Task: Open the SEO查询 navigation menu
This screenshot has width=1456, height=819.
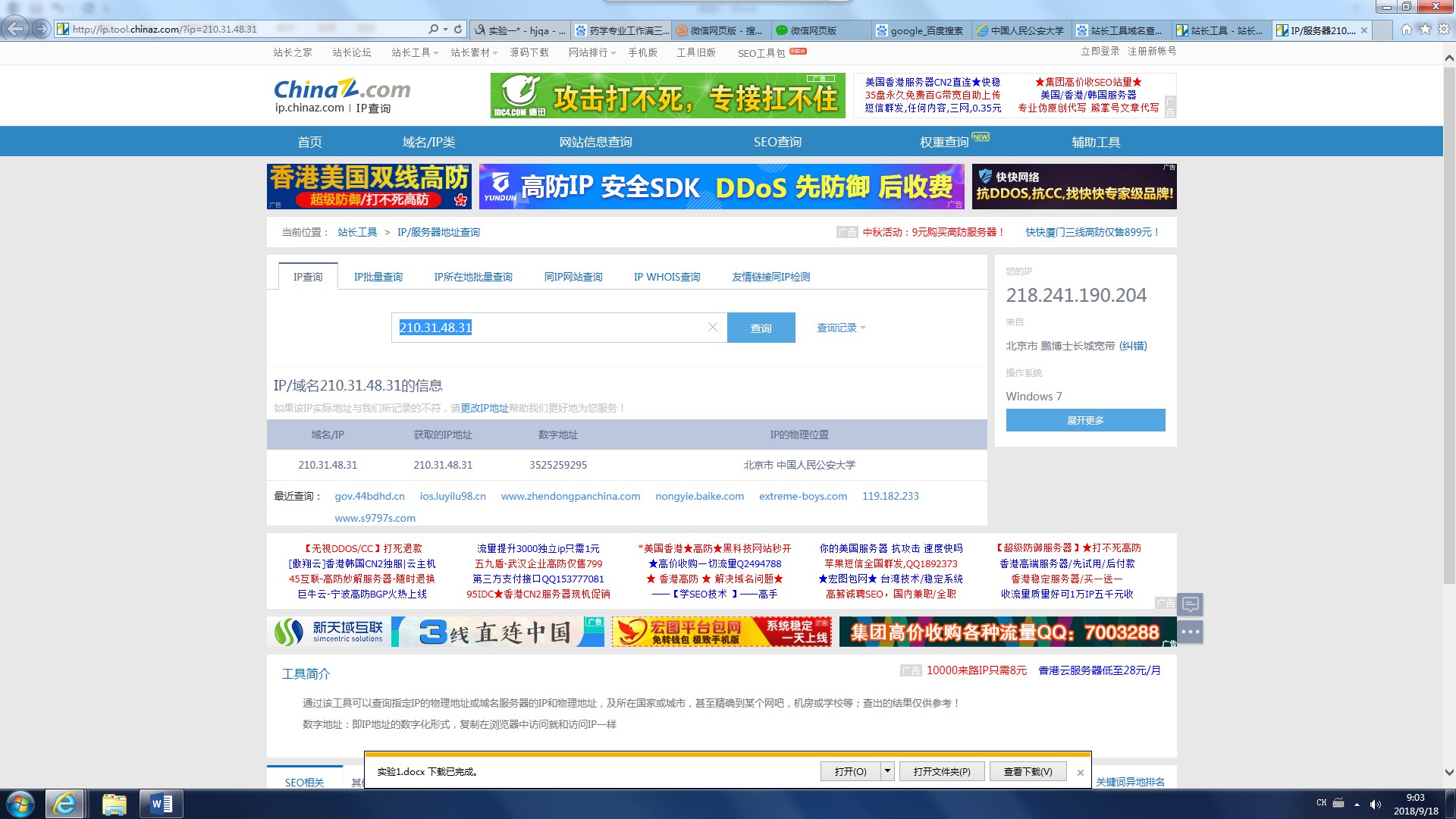Action: tap(777, 142)
